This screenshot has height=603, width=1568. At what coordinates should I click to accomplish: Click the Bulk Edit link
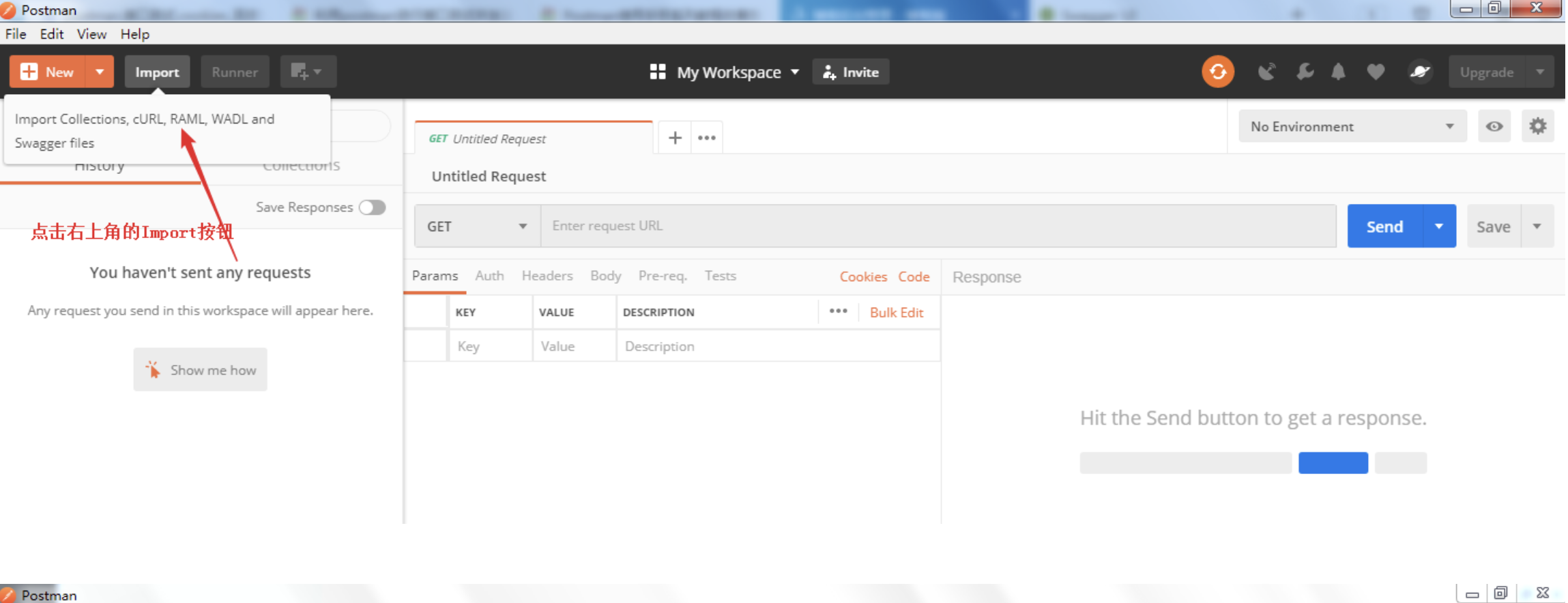pyautogui.click(x=896, y=312)
